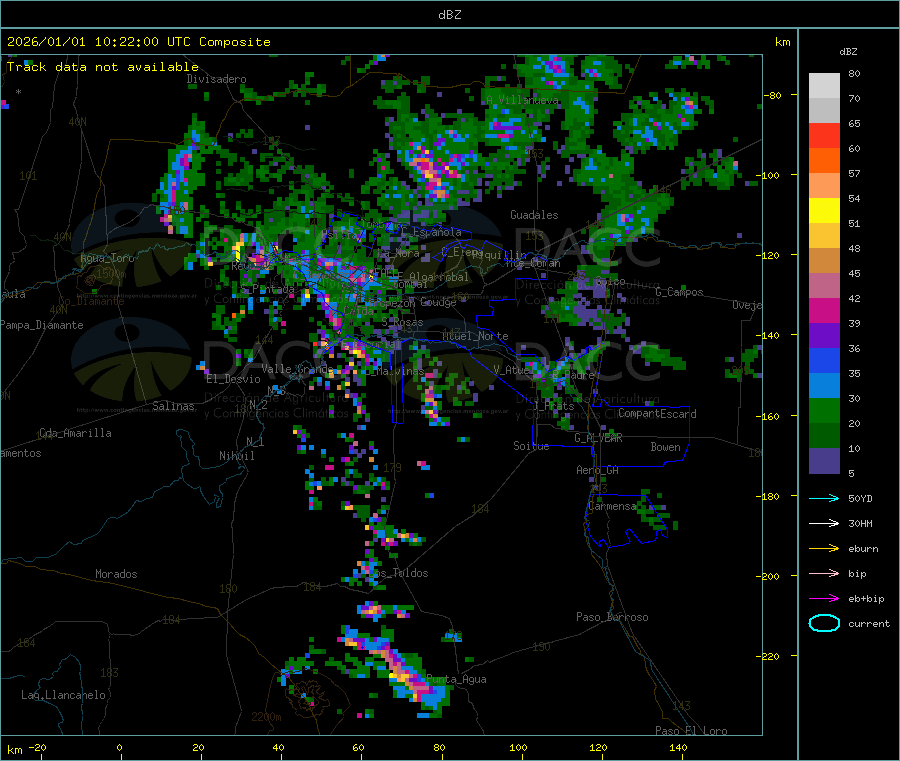This screenshot has height=761, width=900.
Task: Select the bright yellow 51–54 dBZ swatch
Action: coord(824,211)
